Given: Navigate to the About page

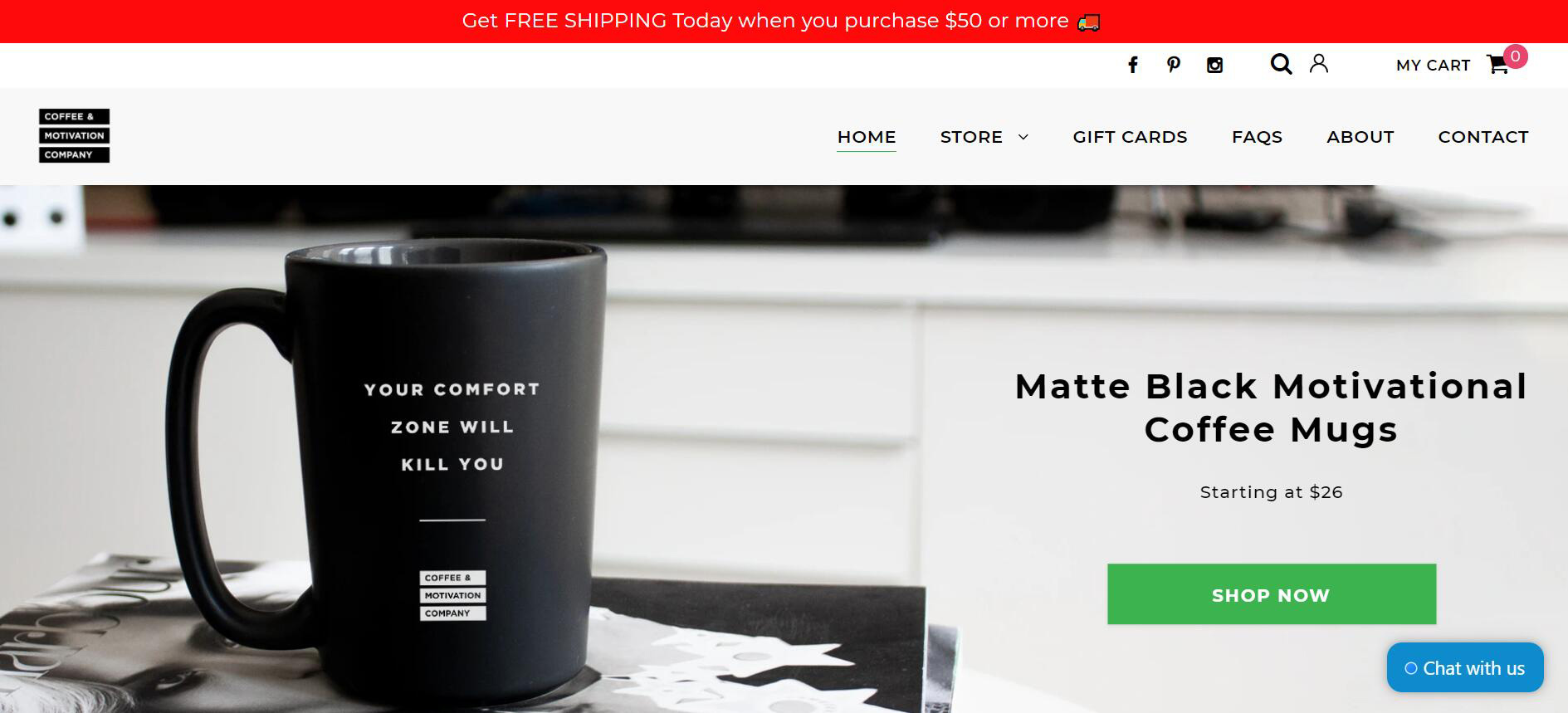Looking at the screenshot, I should tap(1360, 137).
